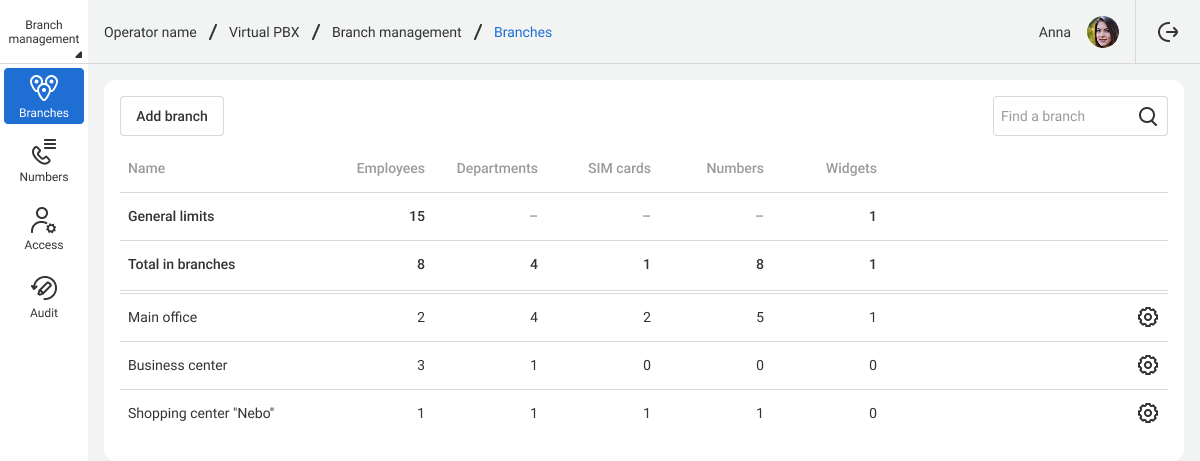Navigate to Virtual PBX breadcrumb
The height and width of the screenshot is (461, 1200).
(264, 32)
